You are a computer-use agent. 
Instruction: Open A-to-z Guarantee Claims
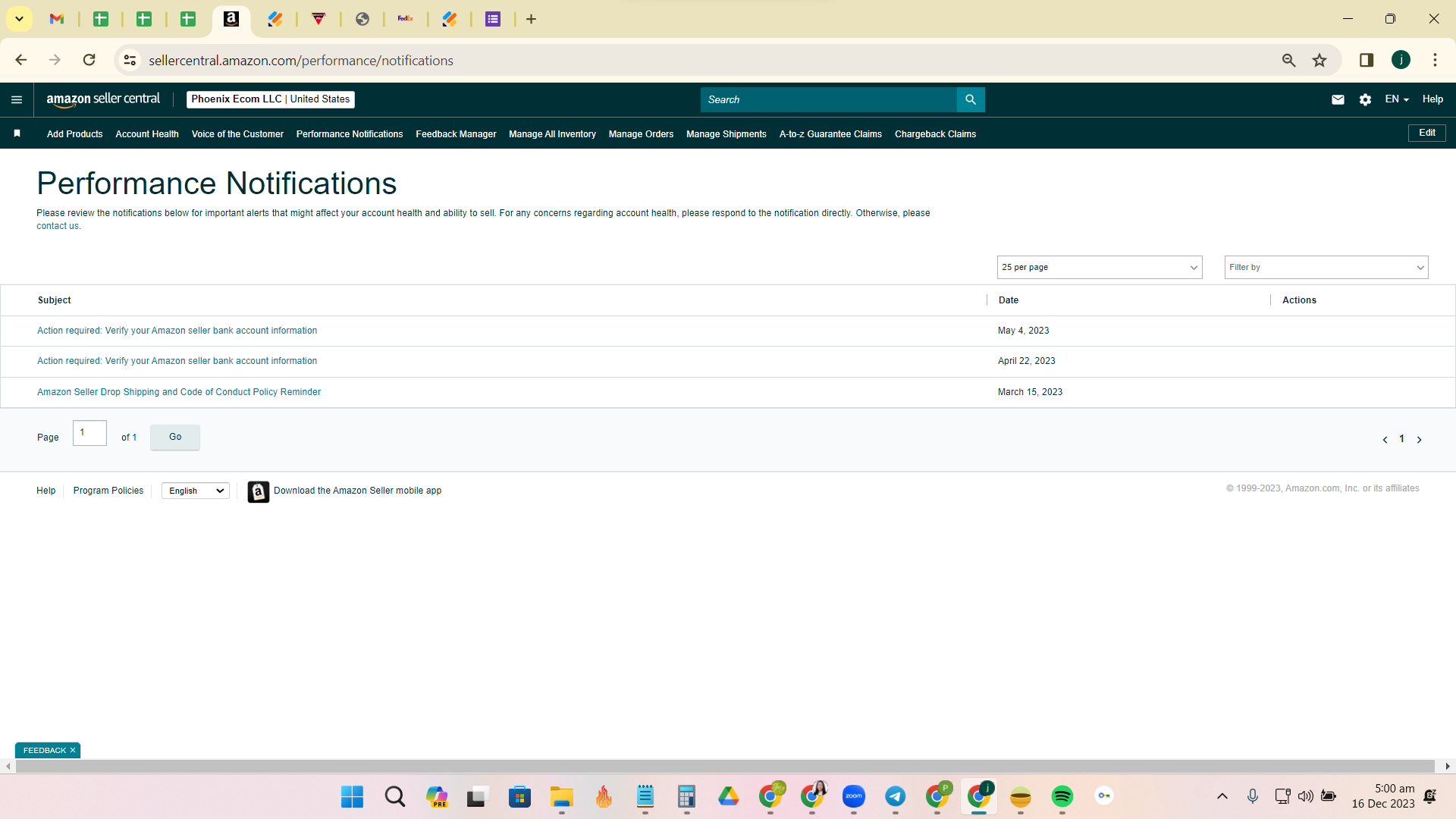830,134
